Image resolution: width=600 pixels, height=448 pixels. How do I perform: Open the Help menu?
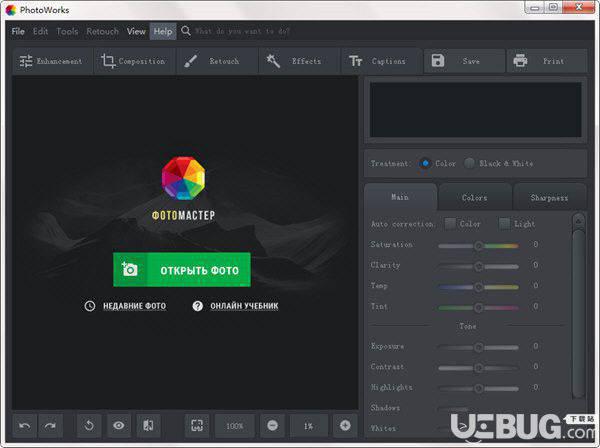(163, 31)
